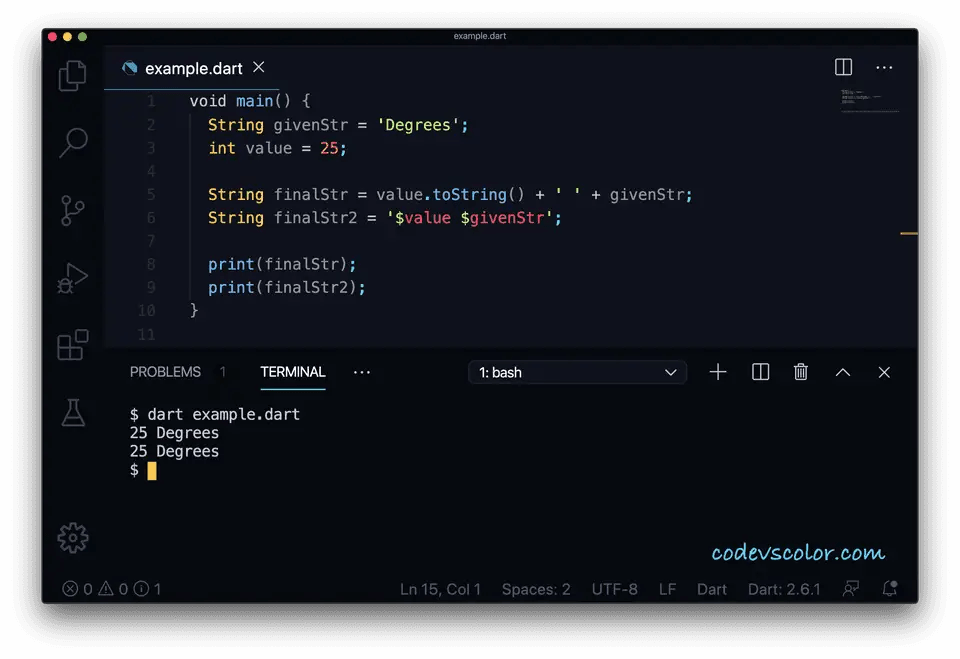Create a new terminal with the plus icon

[718, 372]
